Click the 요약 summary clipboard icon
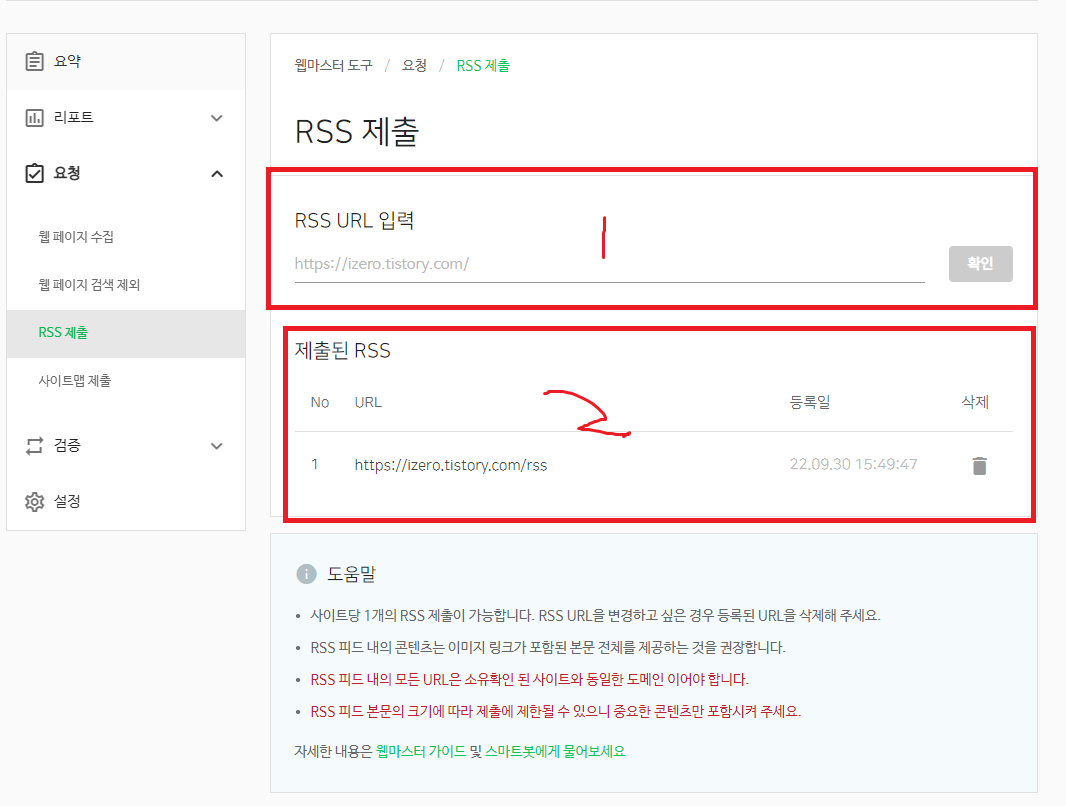 coord(34,61)
